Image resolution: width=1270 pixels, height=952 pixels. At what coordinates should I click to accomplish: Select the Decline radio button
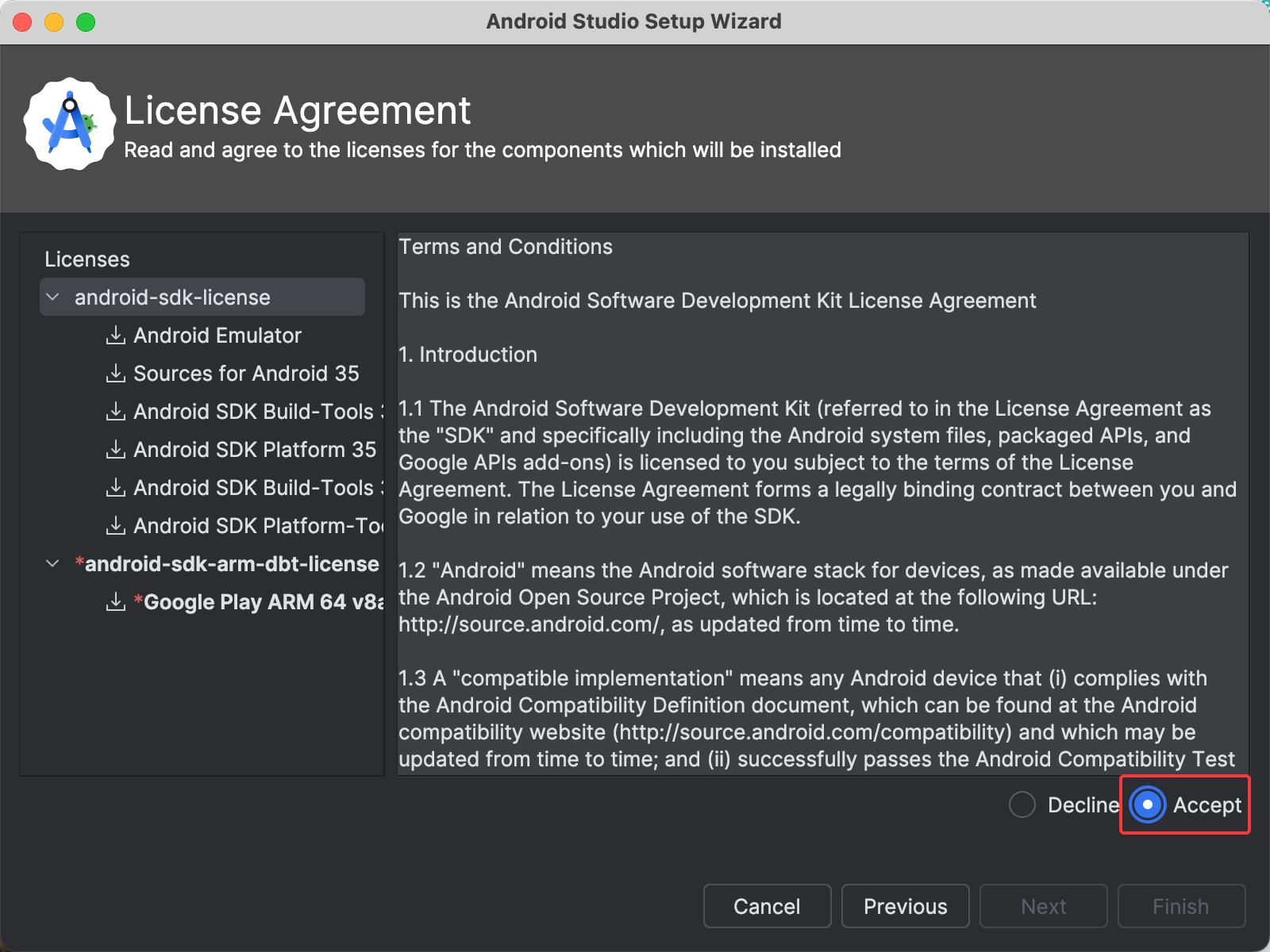tap(1022, 804)
